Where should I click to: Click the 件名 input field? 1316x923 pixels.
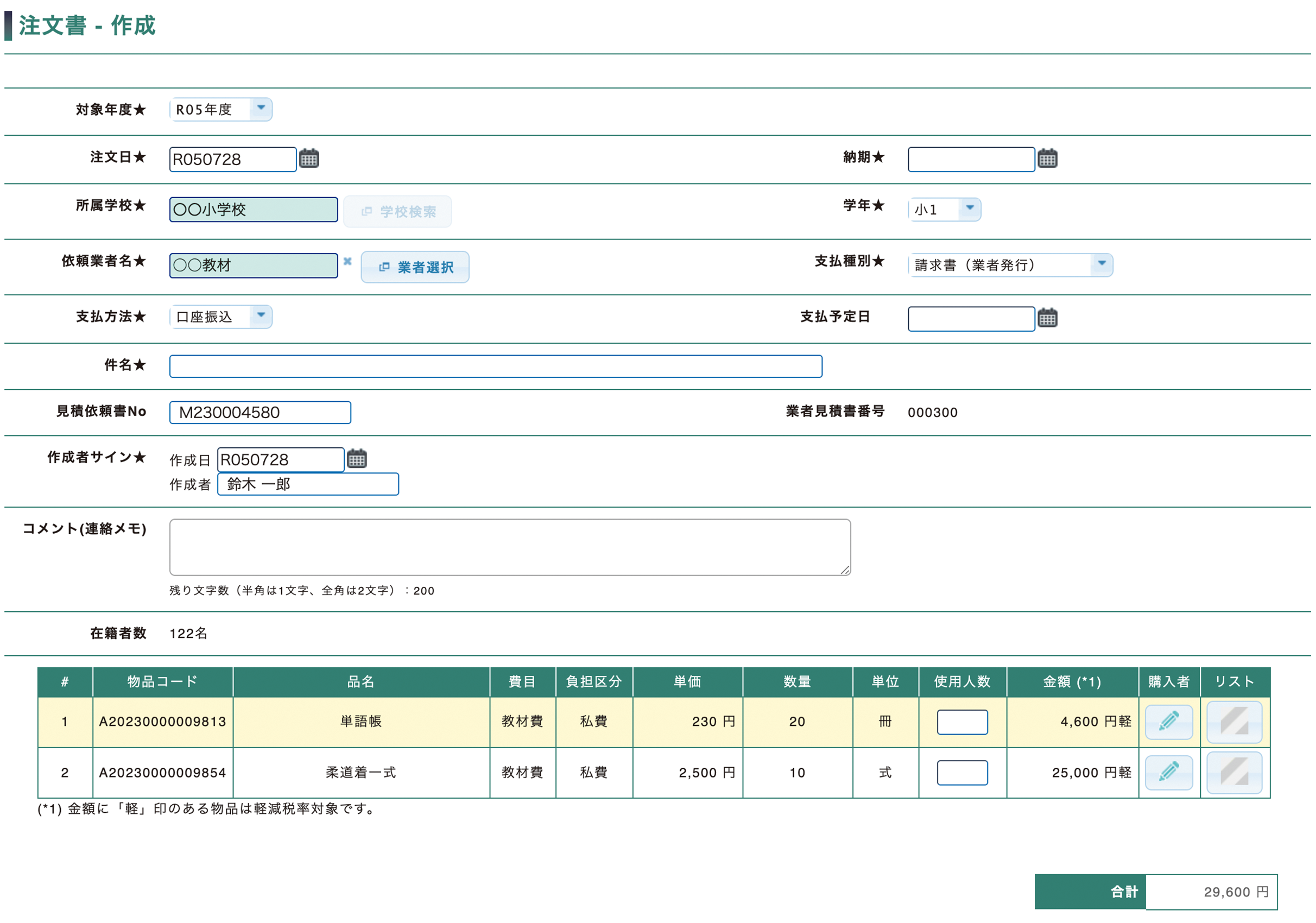[x=495, y=366]
